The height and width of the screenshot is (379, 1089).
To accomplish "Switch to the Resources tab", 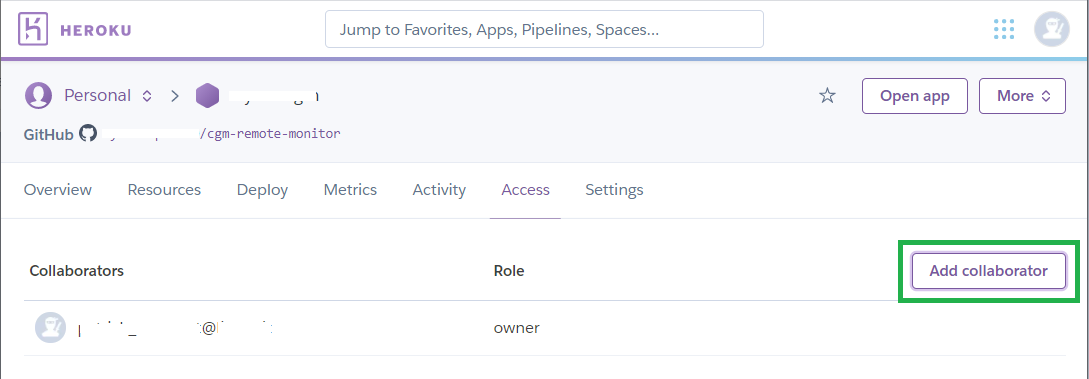I will click(x=164, y=190).
